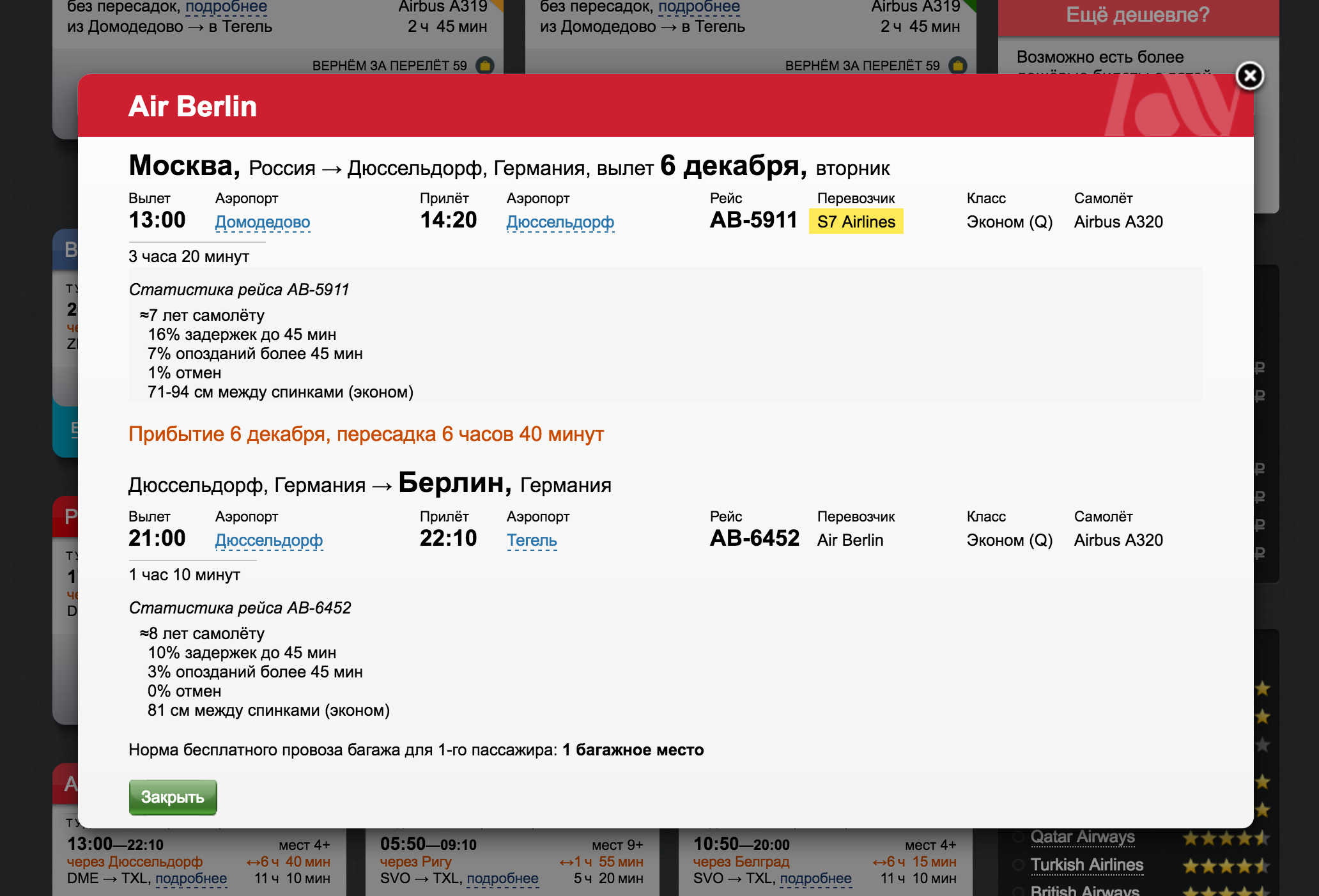Click the 'через Белград' text in bottom card
Viewport: 1319px width, 896px height.
[741, 862]
